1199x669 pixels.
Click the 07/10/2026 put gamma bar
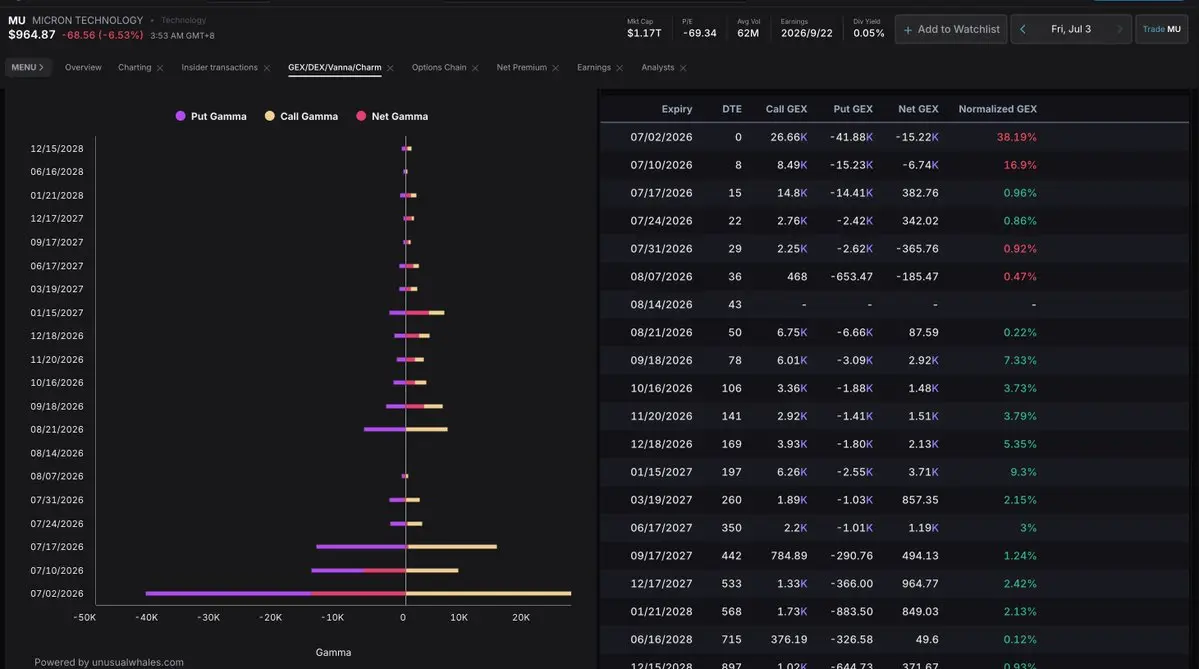point(336,570)
